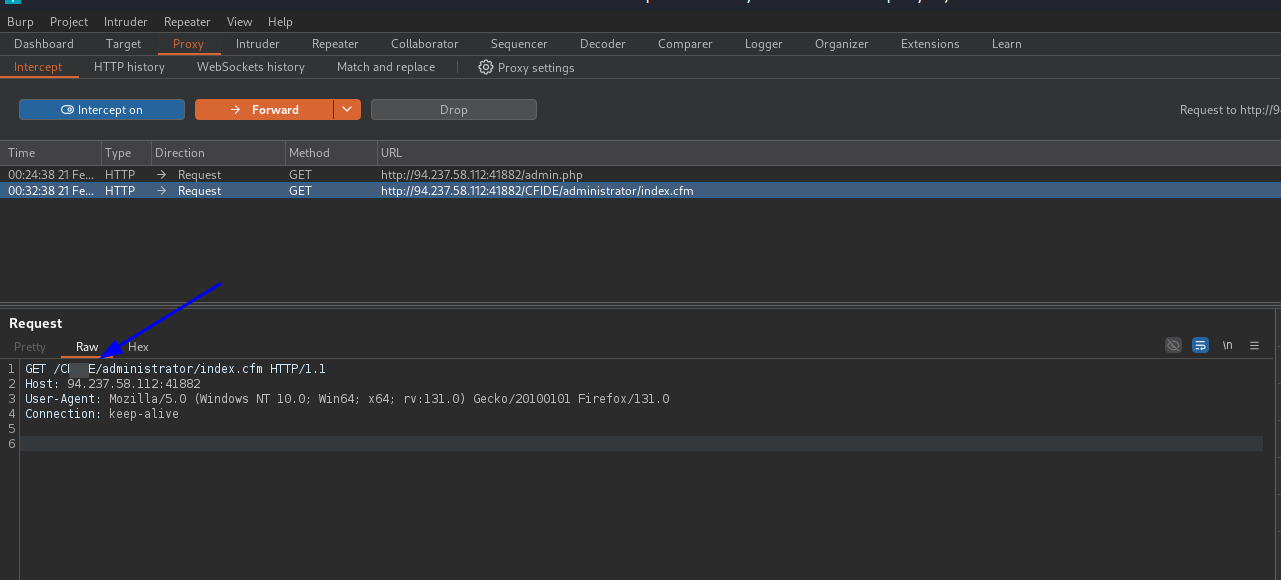
Task: Turn off the Intercept on toggle
Action: point(102,110)
